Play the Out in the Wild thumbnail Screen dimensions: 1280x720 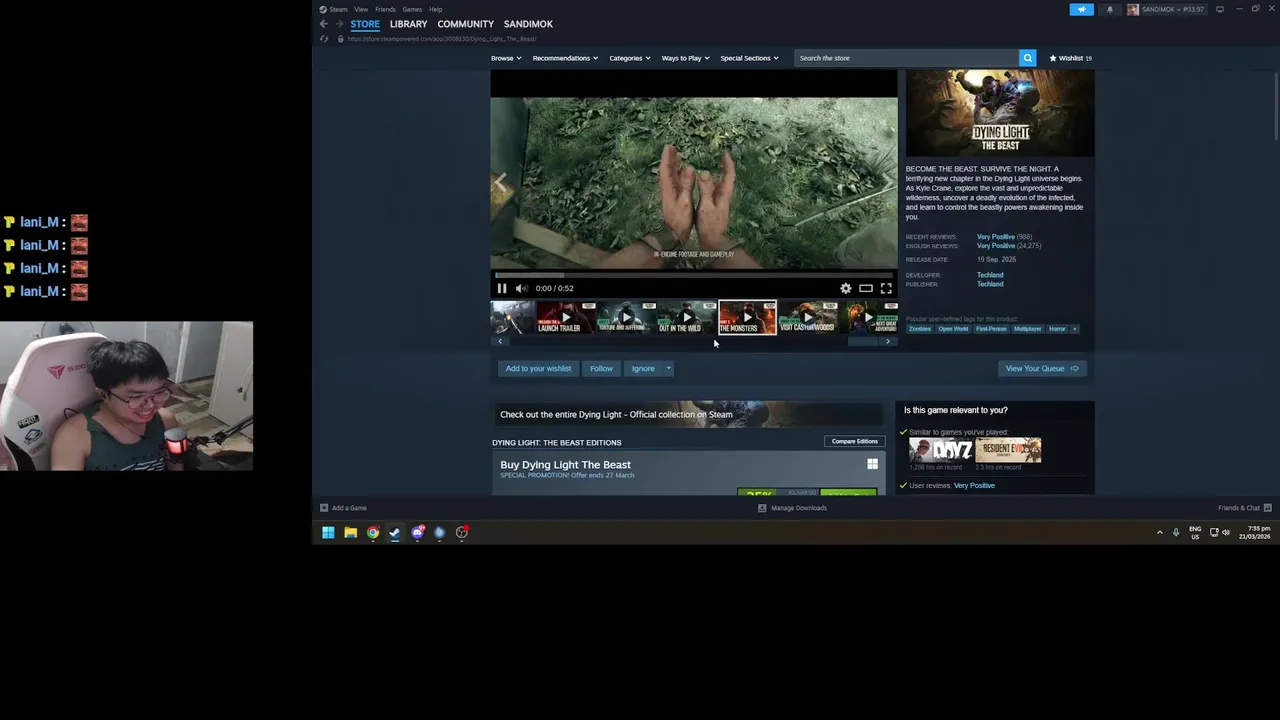pos(686,318)
